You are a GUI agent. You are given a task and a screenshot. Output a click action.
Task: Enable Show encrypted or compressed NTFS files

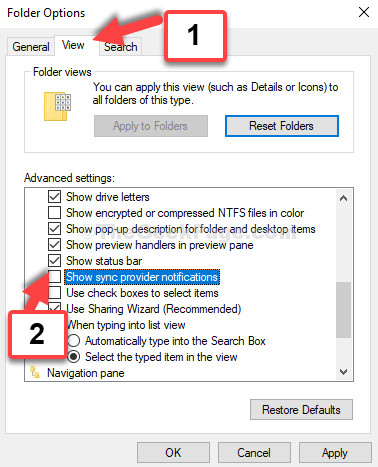pos(54,213)
